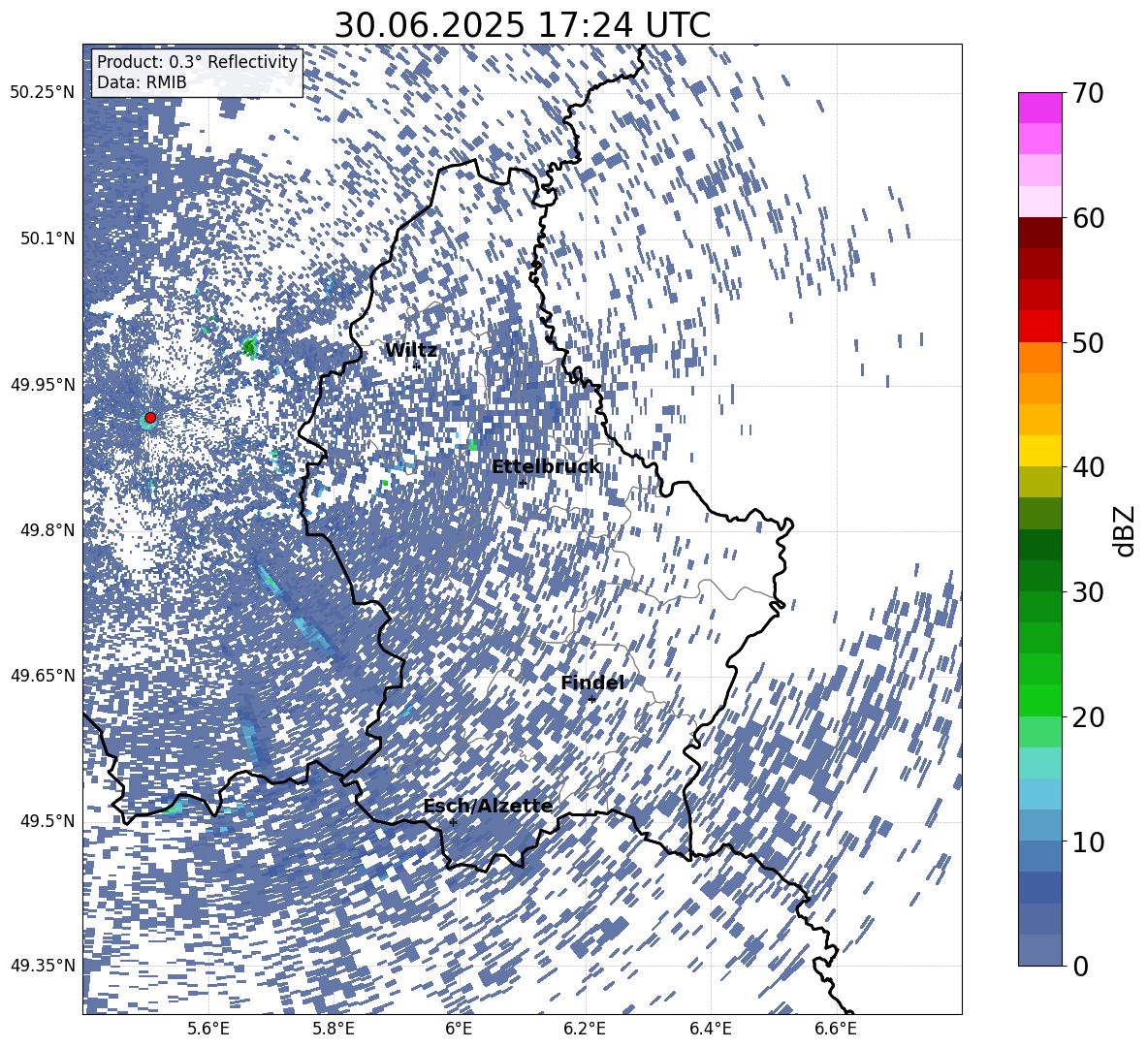Click the Ettelbruck cross marker
This screenshot has width=1148, height=1048.
(522, 483)
